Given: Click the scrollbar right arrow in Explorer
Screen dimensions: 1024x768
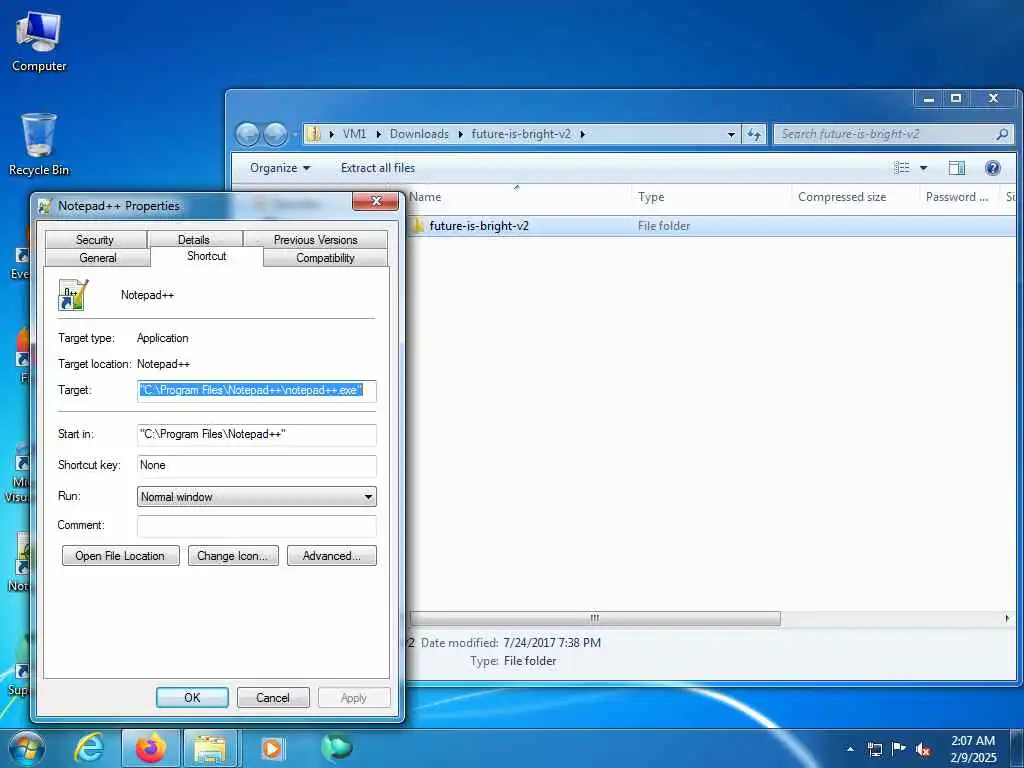Looking at the screenshot, I should [1006, 618].
